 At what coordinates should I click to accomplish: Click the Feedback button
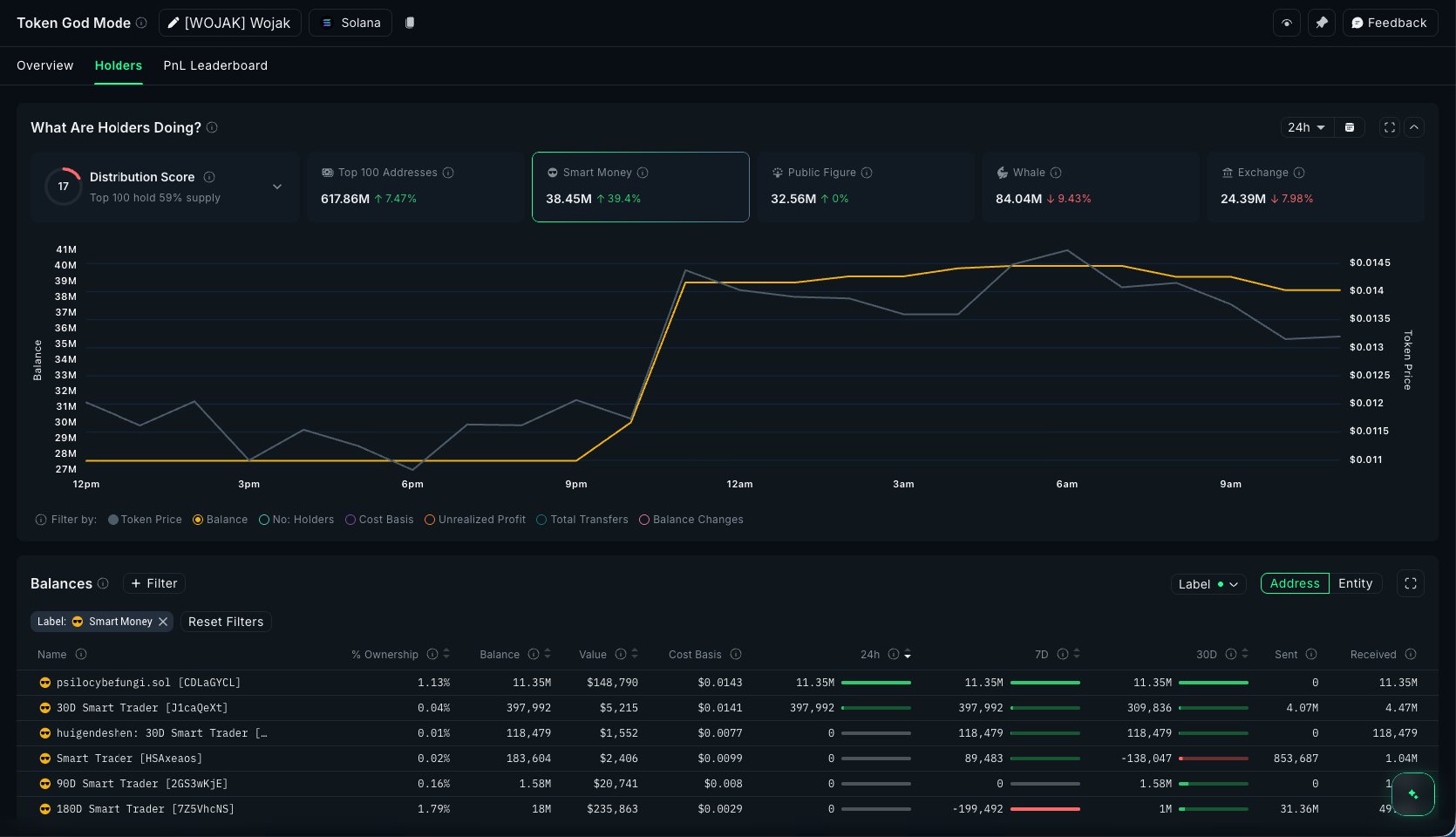point(1389,23)
